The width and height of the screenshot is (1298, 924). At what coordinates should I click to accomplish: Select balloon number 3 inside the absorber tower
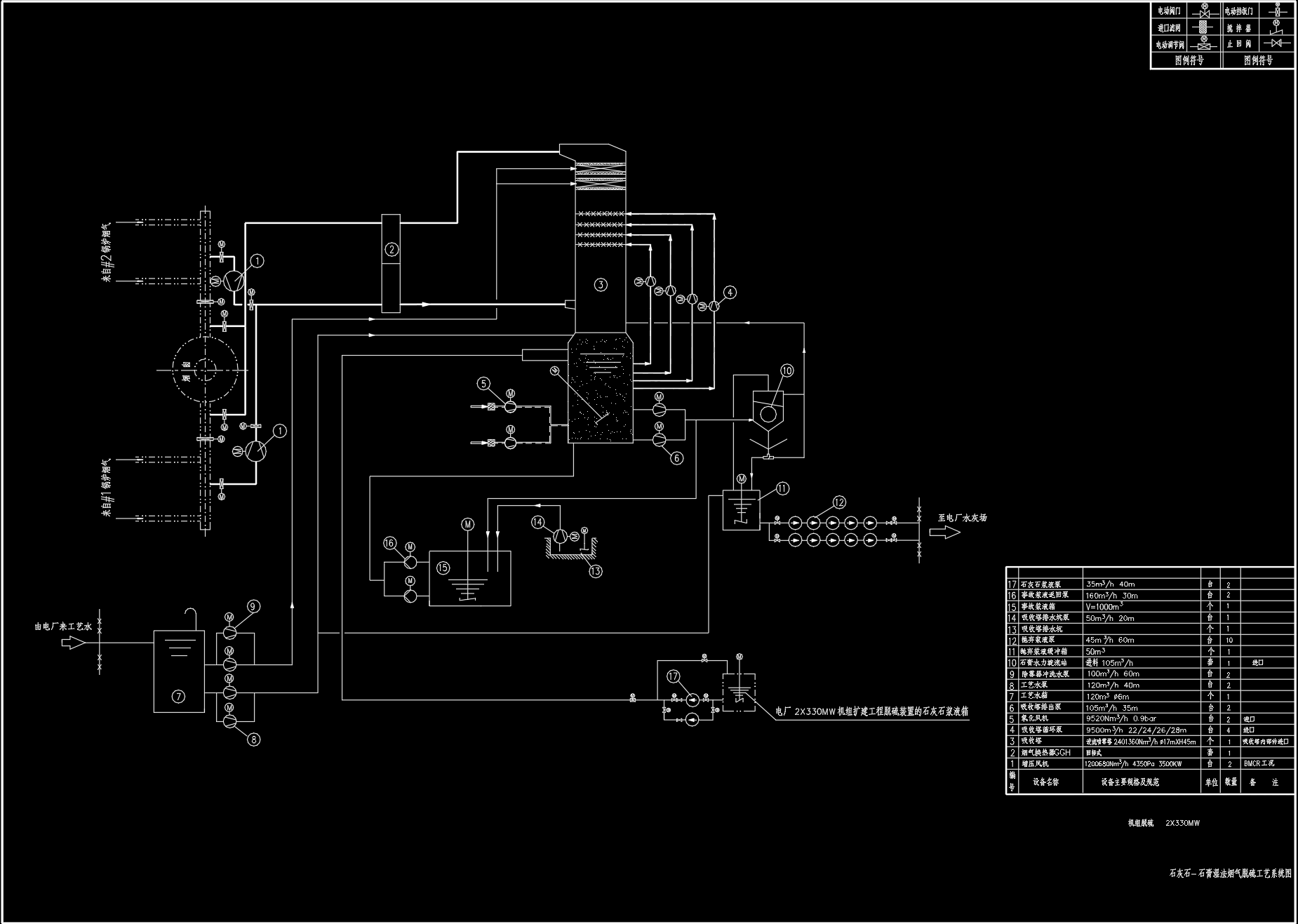click(600, 284)
